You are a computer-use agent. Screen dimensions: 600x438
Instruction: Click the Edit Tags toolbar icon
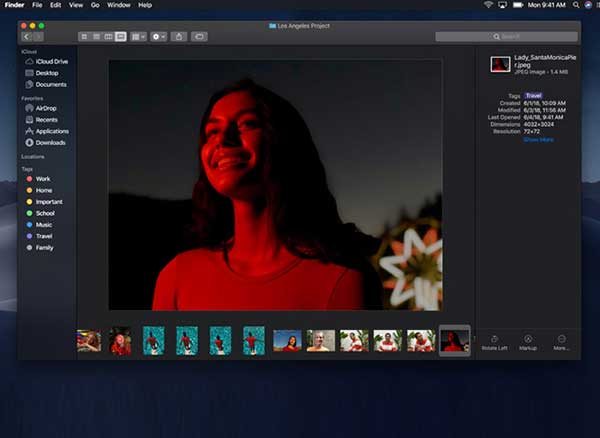pos(199,37)
